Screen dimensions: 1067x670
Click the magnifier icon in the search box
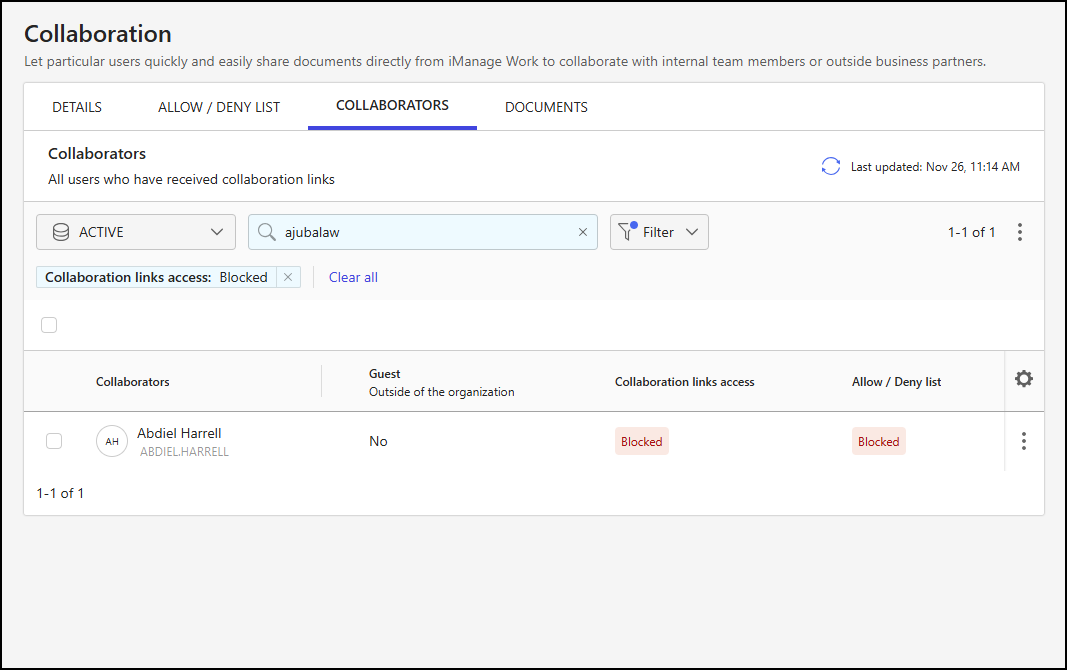[x=266, y=231]
